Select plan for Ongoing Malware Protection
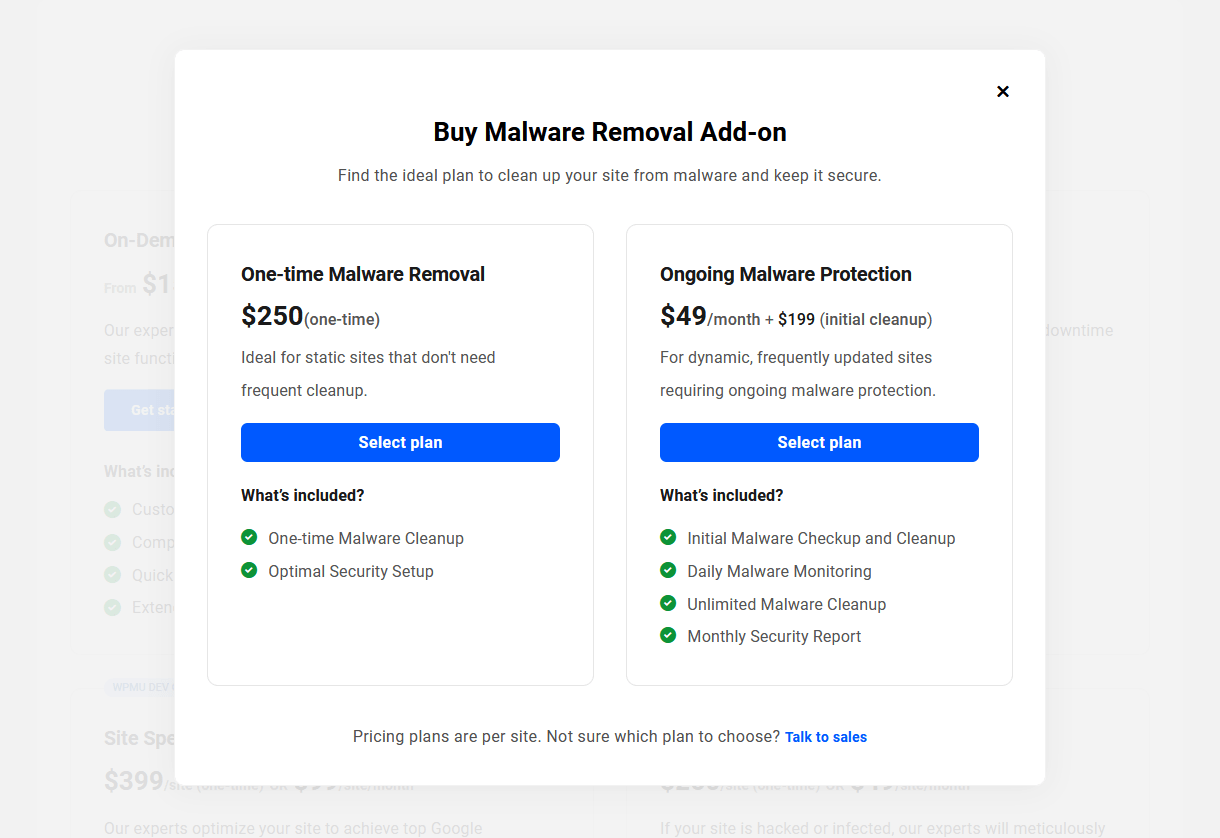The height and width of the screenshot is (838, 1220). click(819, 442)
